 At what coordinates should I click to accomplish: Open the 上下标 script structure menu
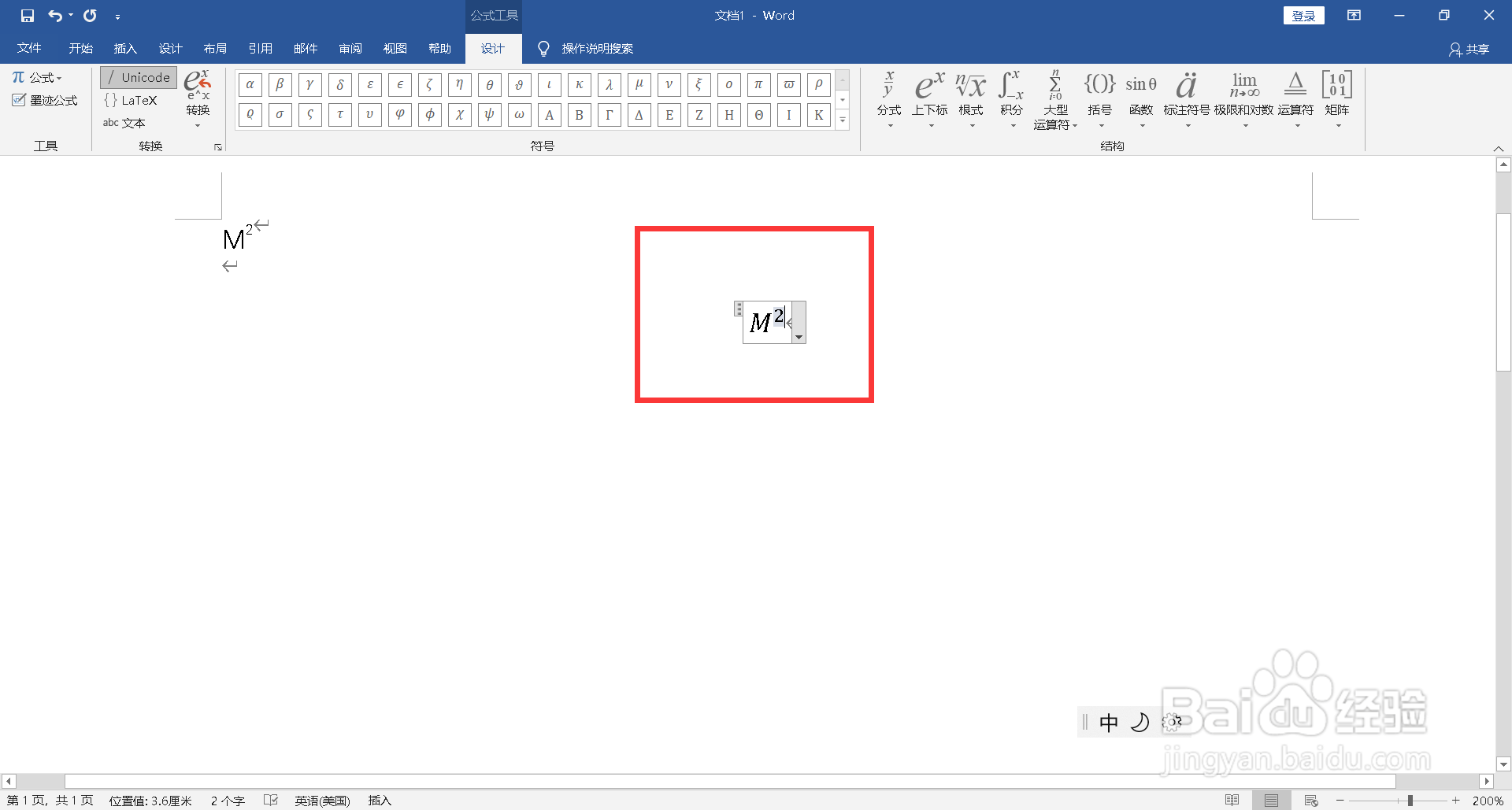coord(930,99)
